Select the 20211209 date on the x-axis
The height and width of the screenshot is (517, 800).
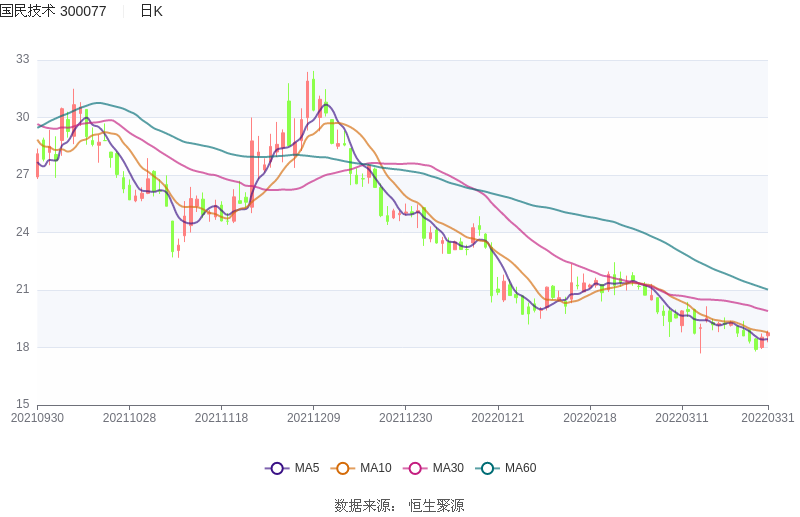point(313,418)
